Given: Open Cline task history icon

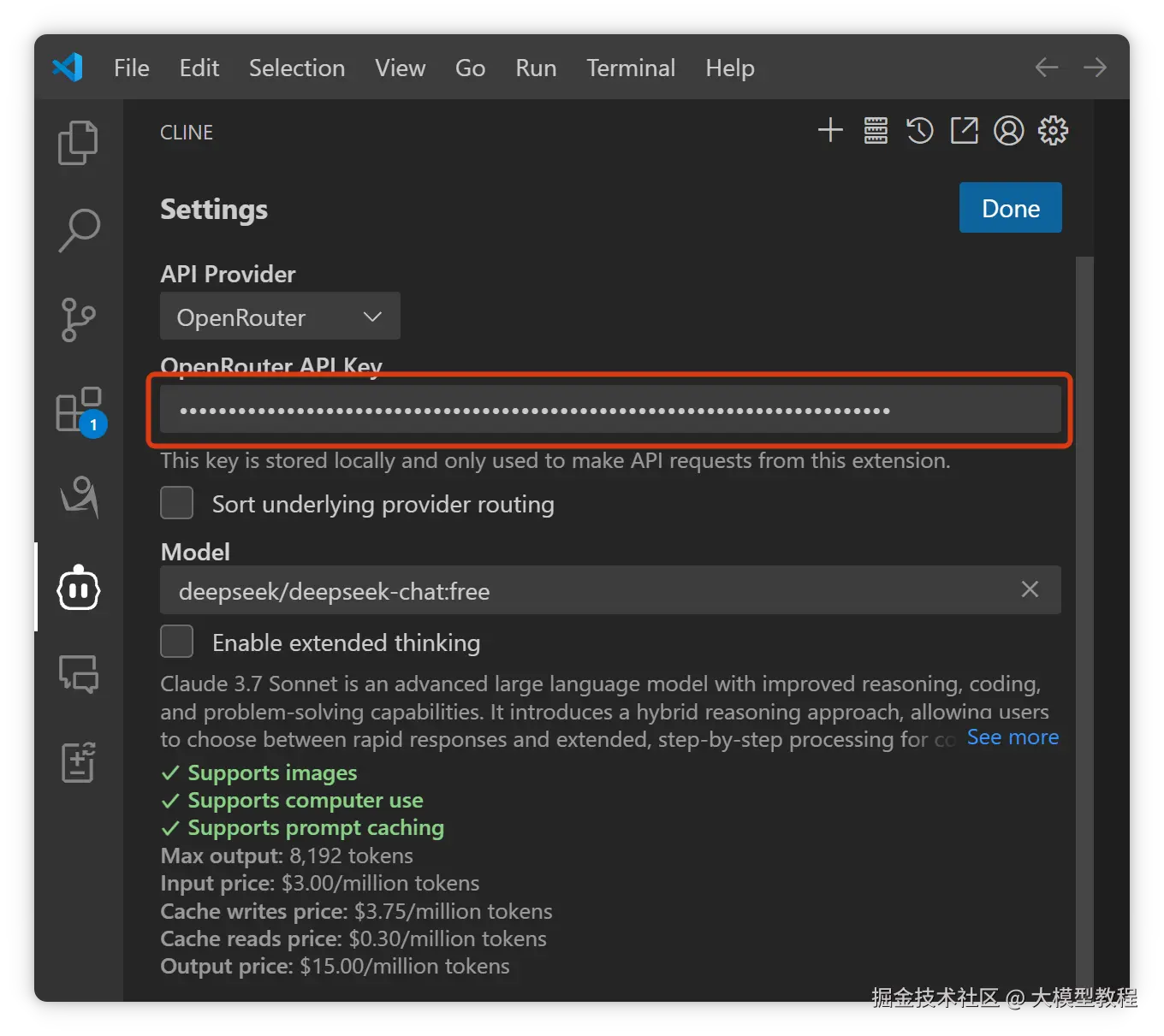Looking at the screenshot, I should [920, 131].
